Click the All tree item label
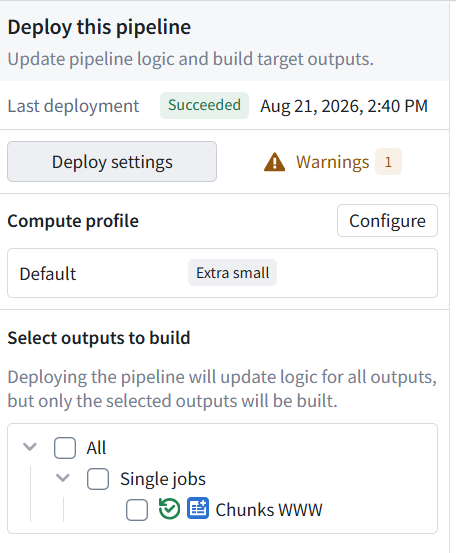 click(x=96, y=448)
